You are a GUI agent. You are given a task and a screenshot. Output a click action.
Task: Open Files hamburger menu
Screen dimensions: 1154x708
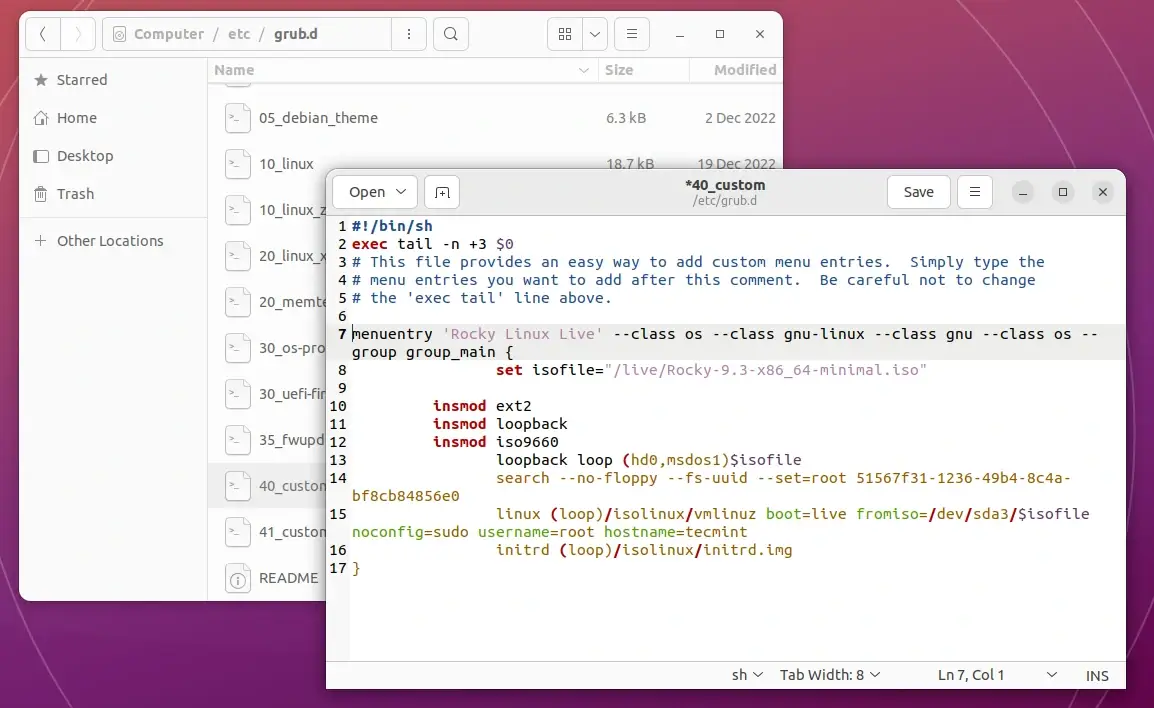pos(631,34)
